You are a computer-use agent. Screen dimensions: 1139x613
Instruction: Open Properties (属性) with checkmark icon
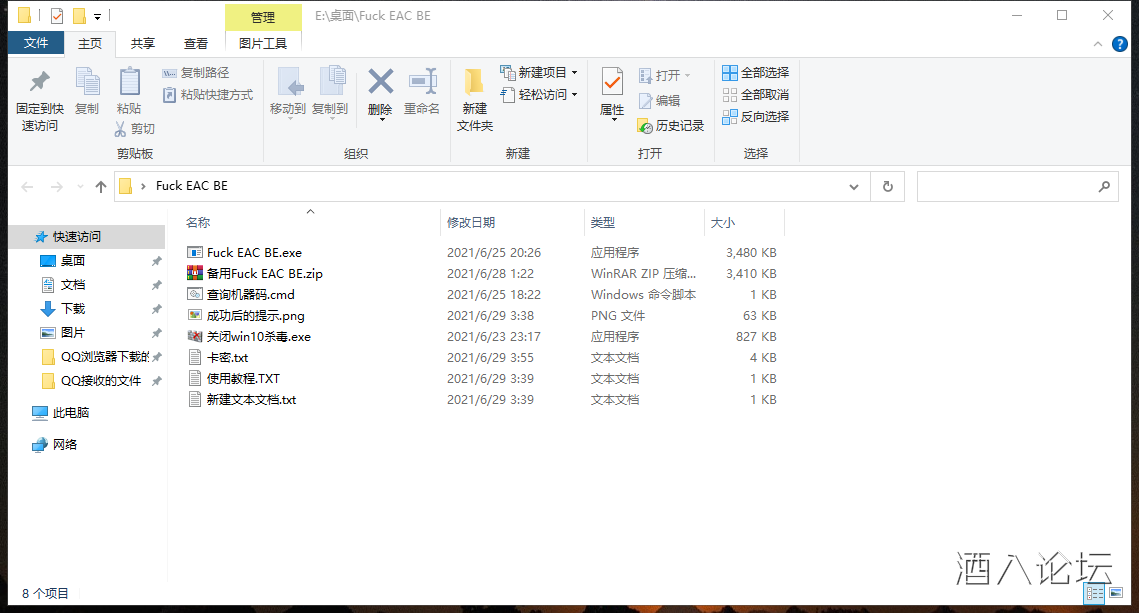pos(612,82)
